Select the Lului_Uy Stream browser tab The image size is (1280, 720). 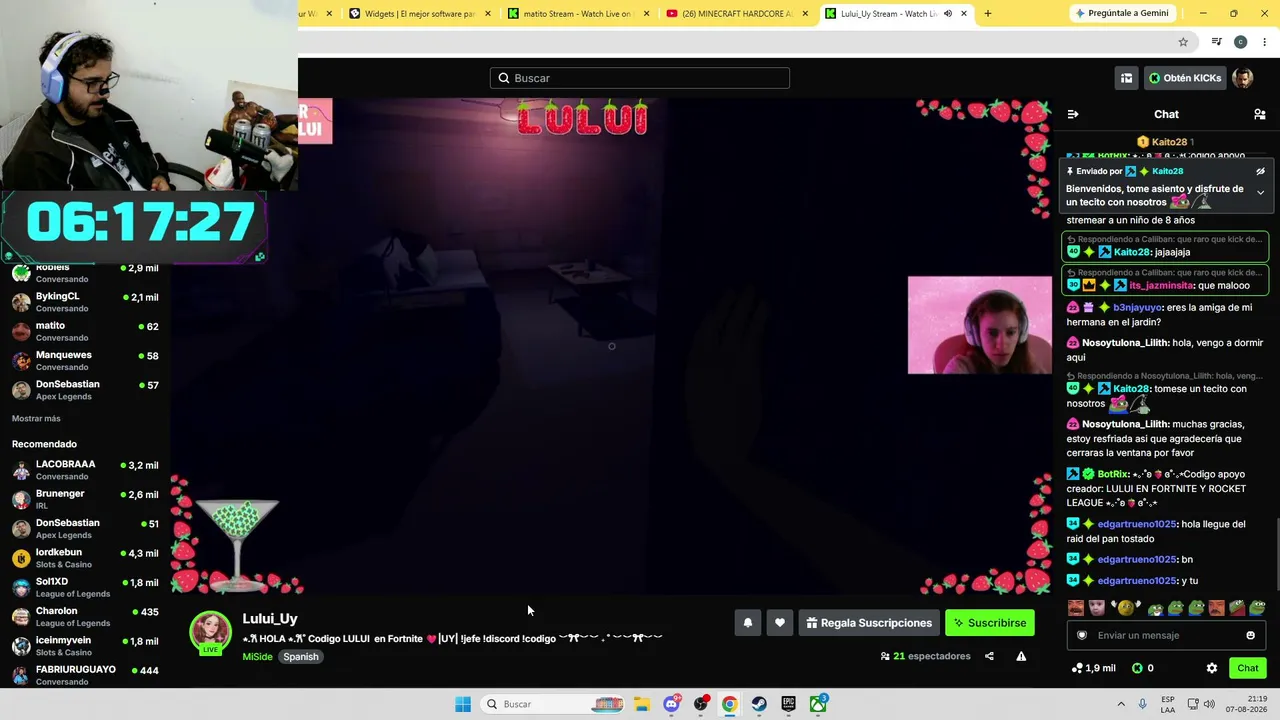coord(886,14)
